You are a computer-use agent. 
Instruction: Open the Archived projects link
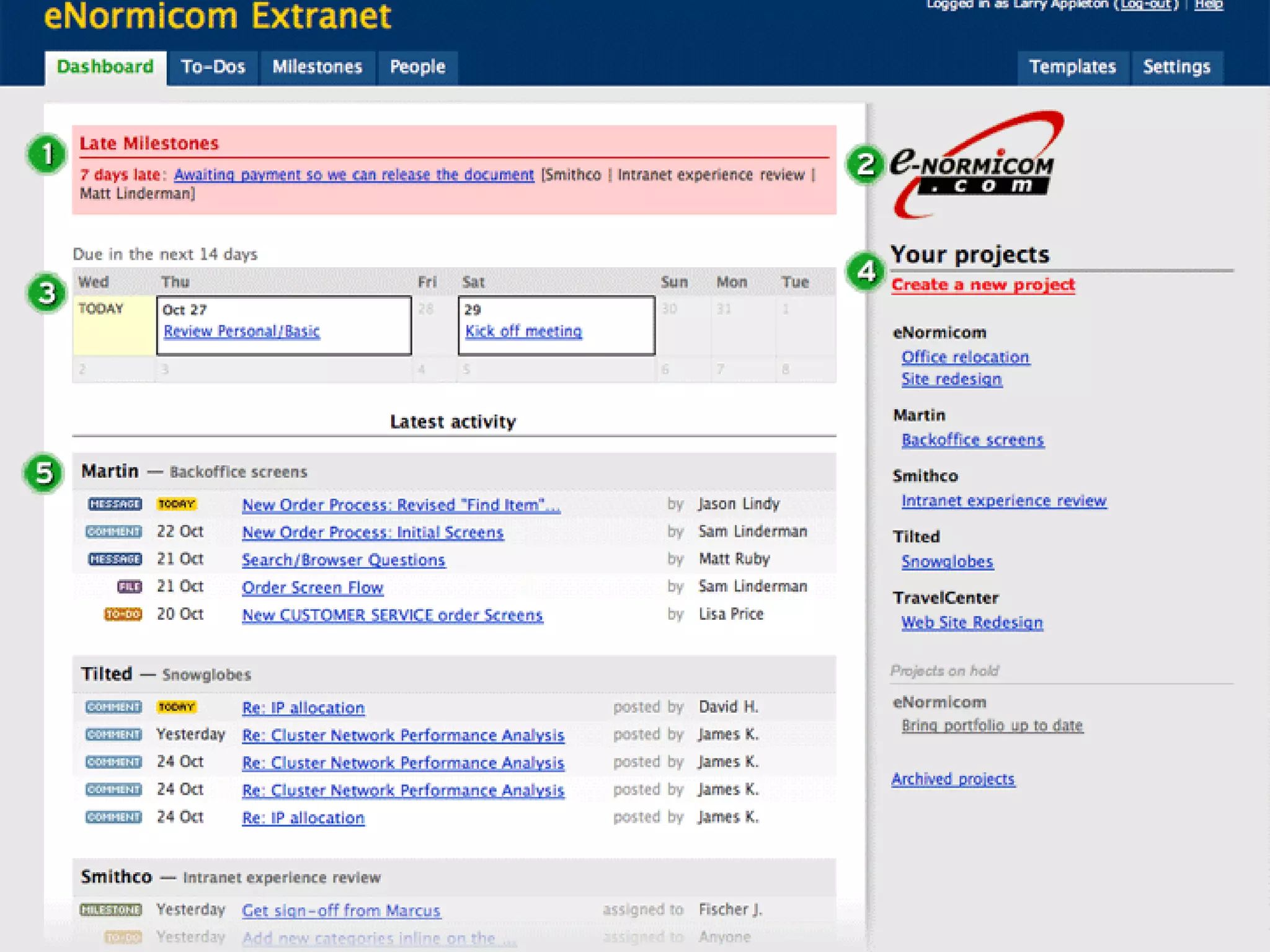tap(952, 779)
